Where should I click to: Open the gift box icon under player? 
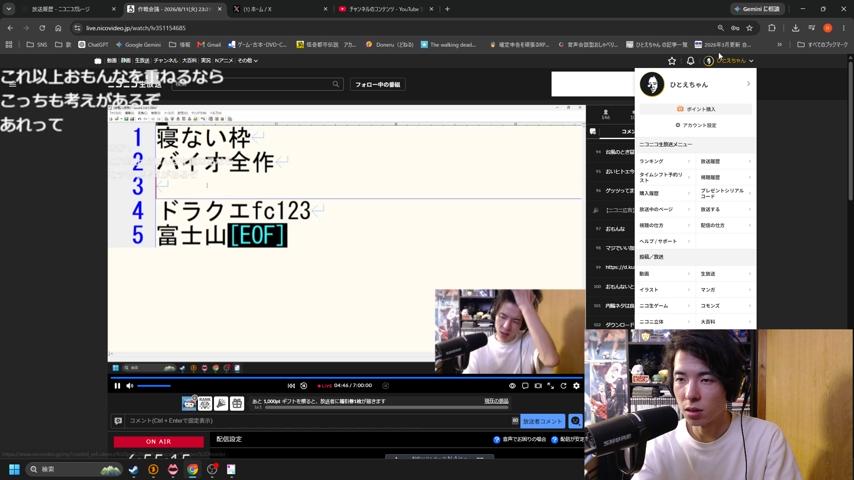(x=237, y=403)
